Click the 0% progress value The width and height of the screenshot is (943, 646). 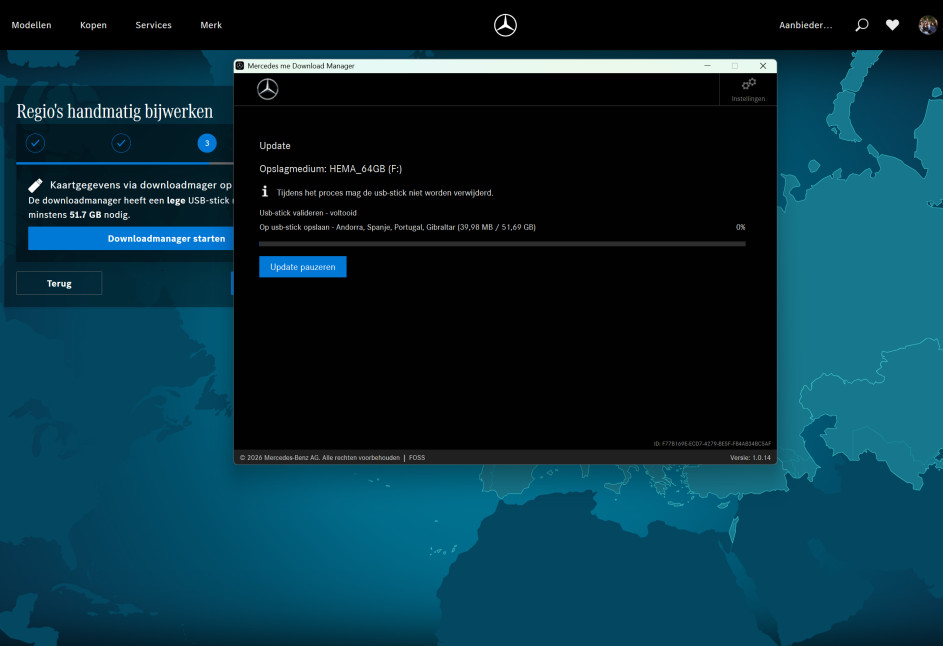[740, 227]
